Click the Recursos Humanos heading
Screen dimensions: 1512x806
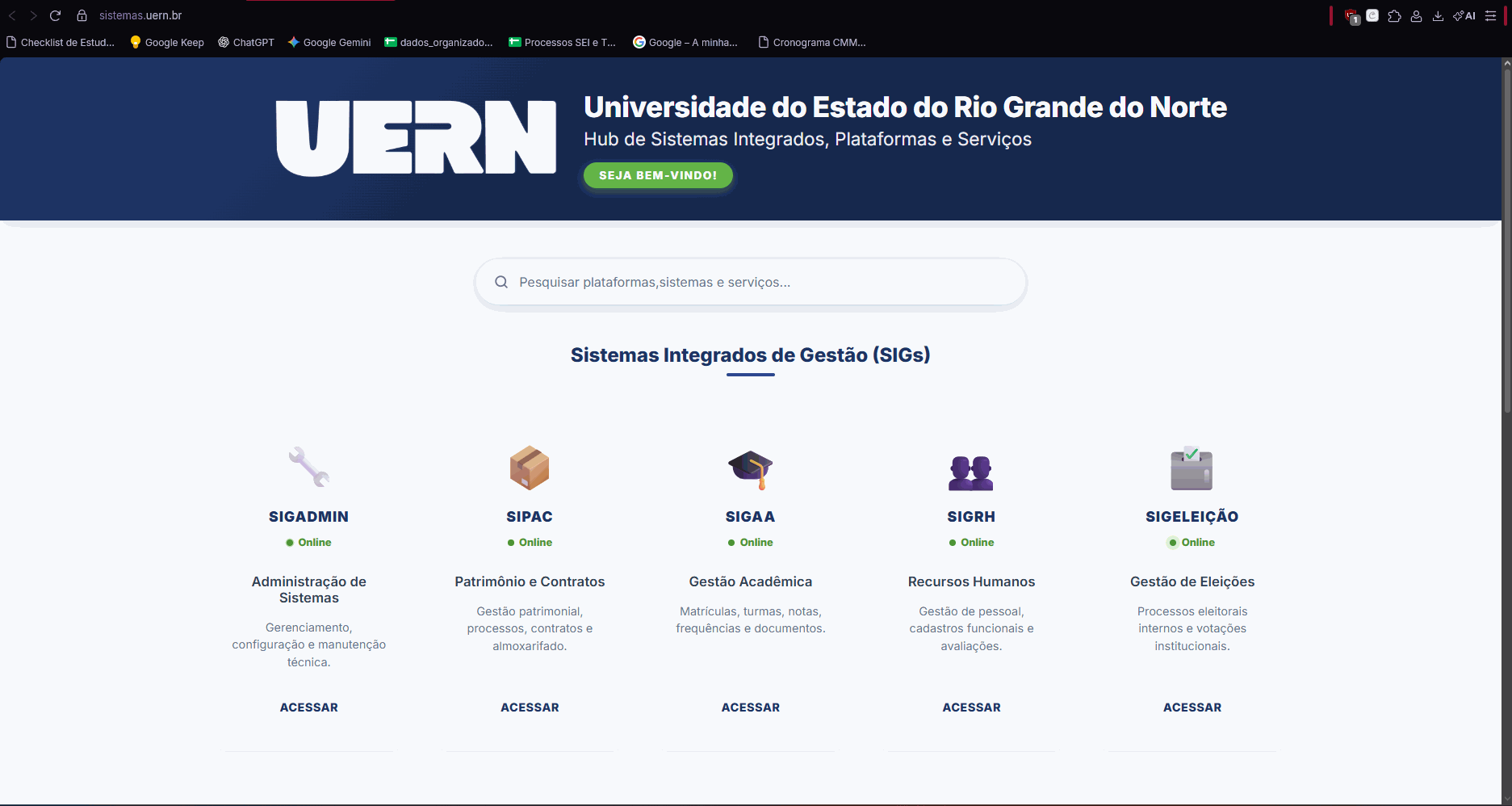click(971, 581)
